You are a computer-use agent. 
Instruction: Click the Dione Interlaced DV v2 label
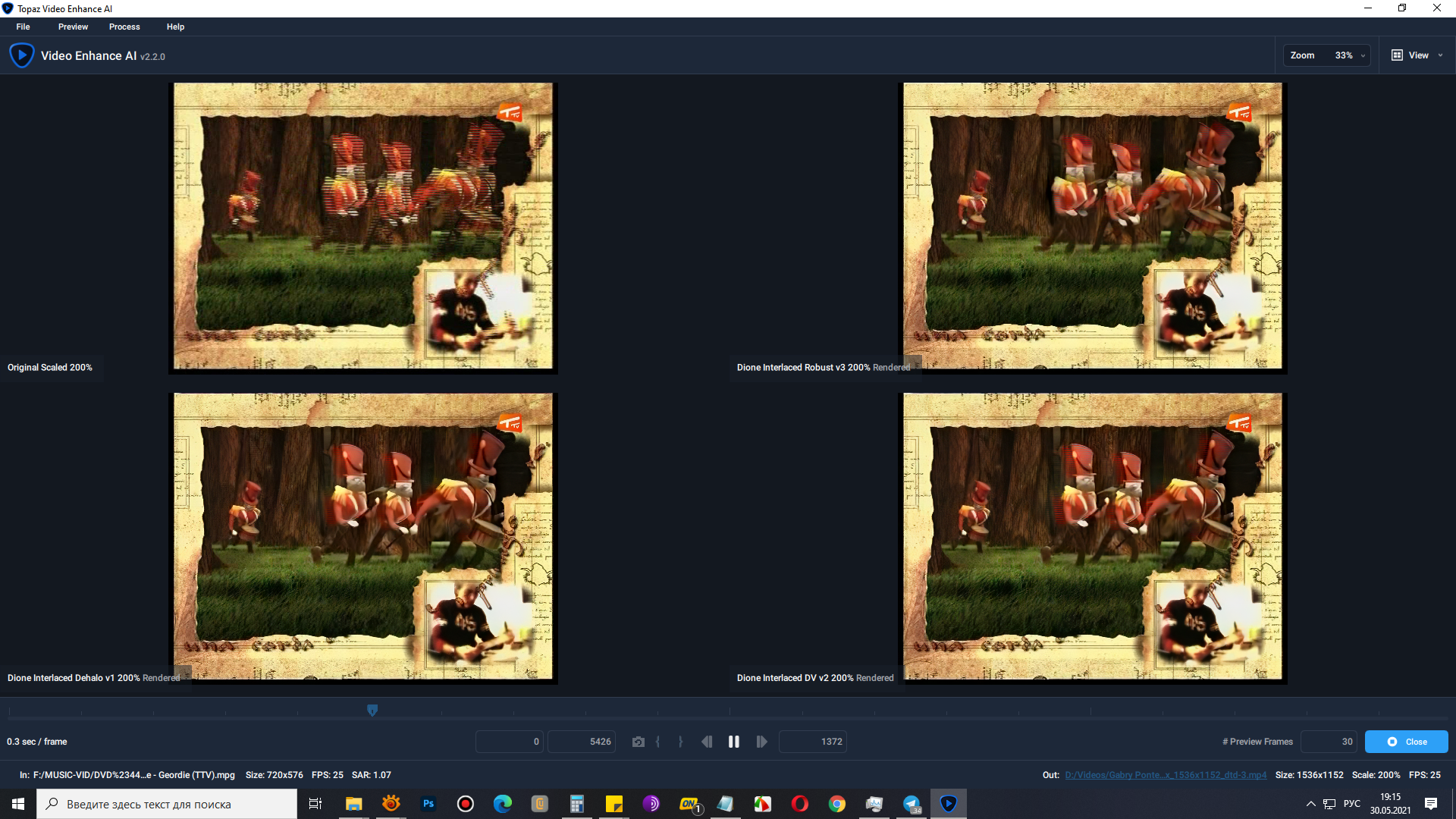[815, 678]
